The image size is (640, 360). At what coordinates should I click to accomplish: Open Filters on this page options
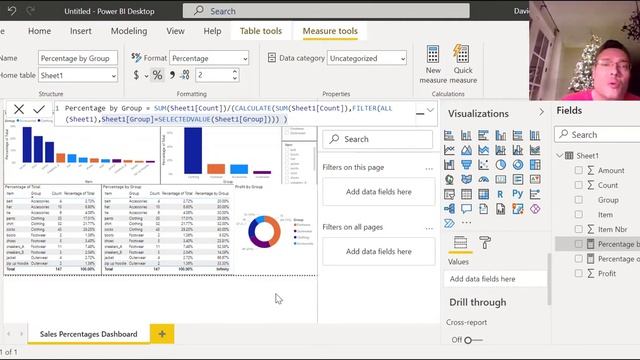429,168
